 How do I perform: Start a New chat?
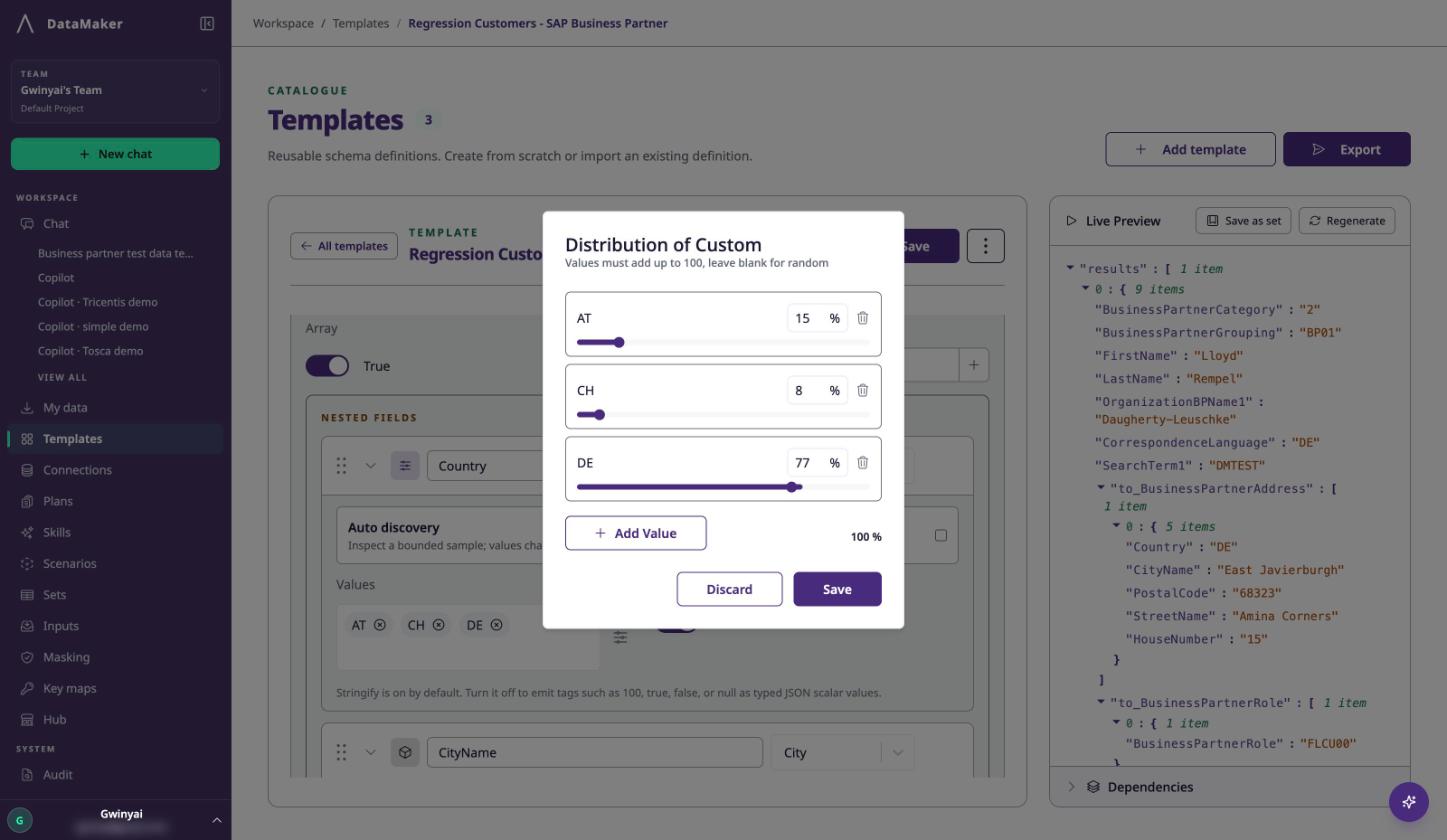[x=115, y=154]
